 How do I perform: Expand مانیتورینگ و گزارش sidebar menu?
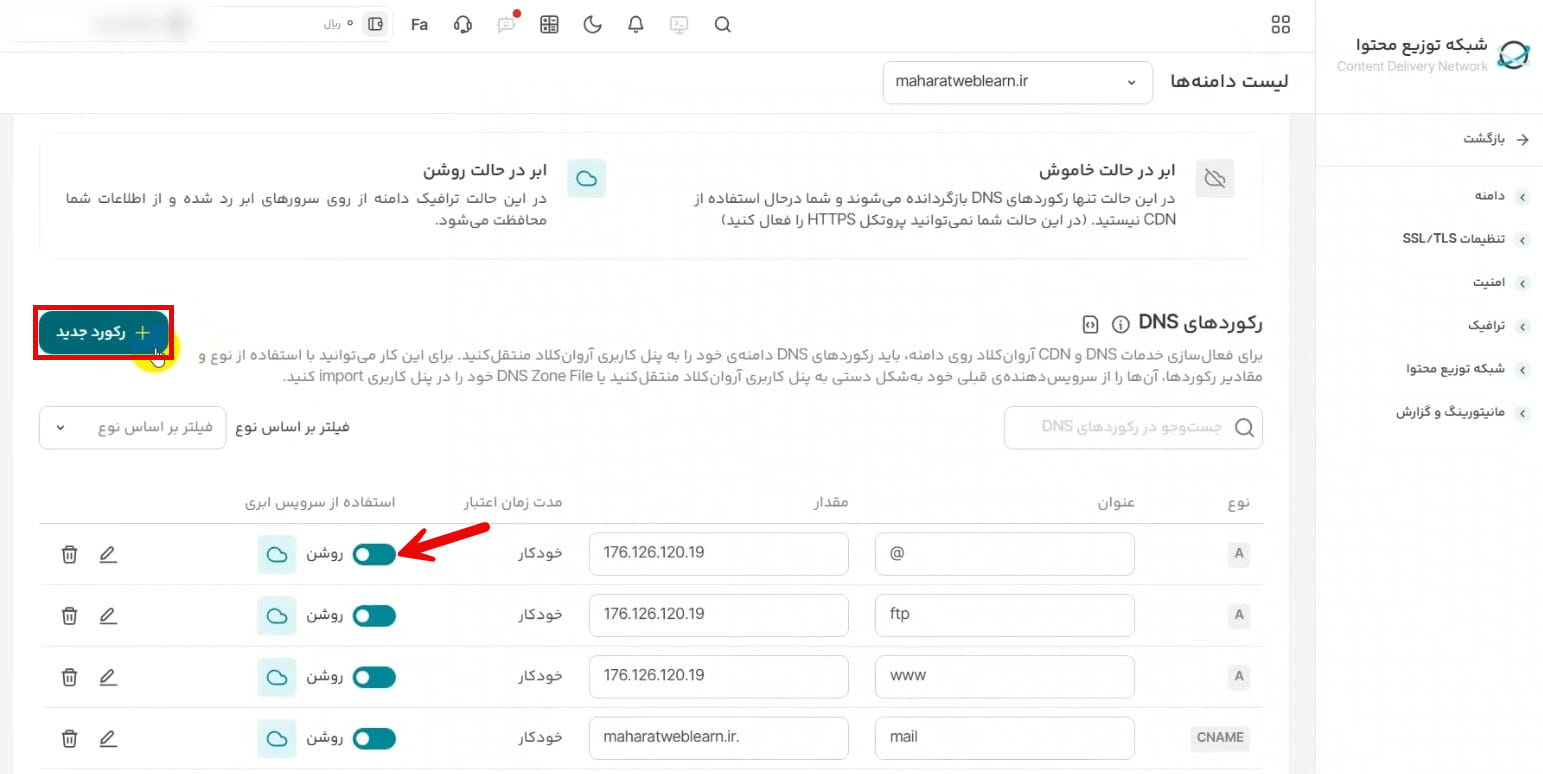coord(1463,412)
